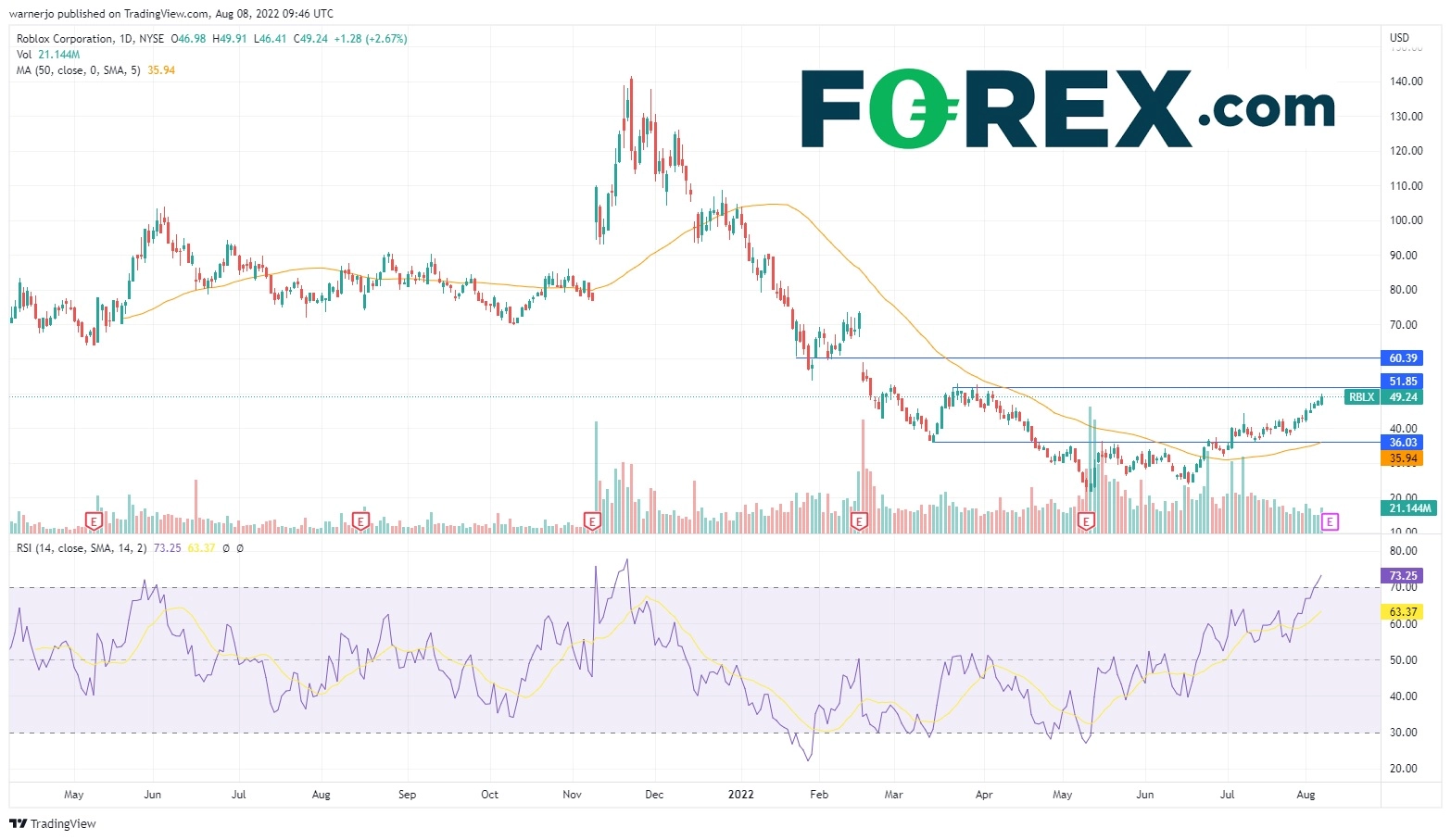1451x840 pixels.
Task: Select the Roblox Corporation symbol title
Action: point(65,39)
